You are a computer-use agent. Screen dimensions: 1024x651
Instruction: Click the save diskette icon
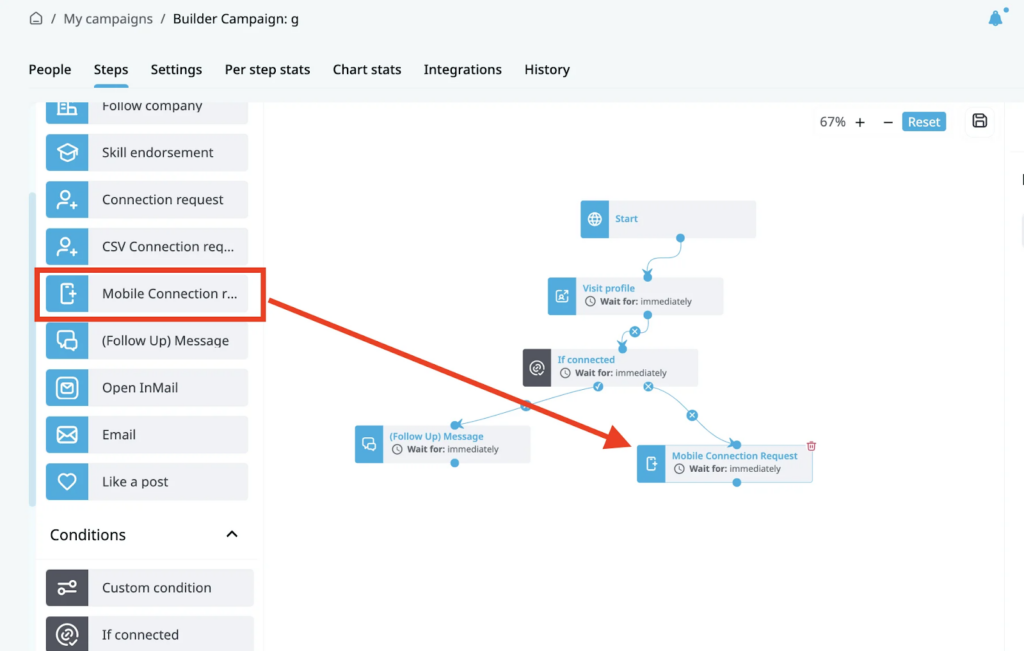tap(979, 121)
